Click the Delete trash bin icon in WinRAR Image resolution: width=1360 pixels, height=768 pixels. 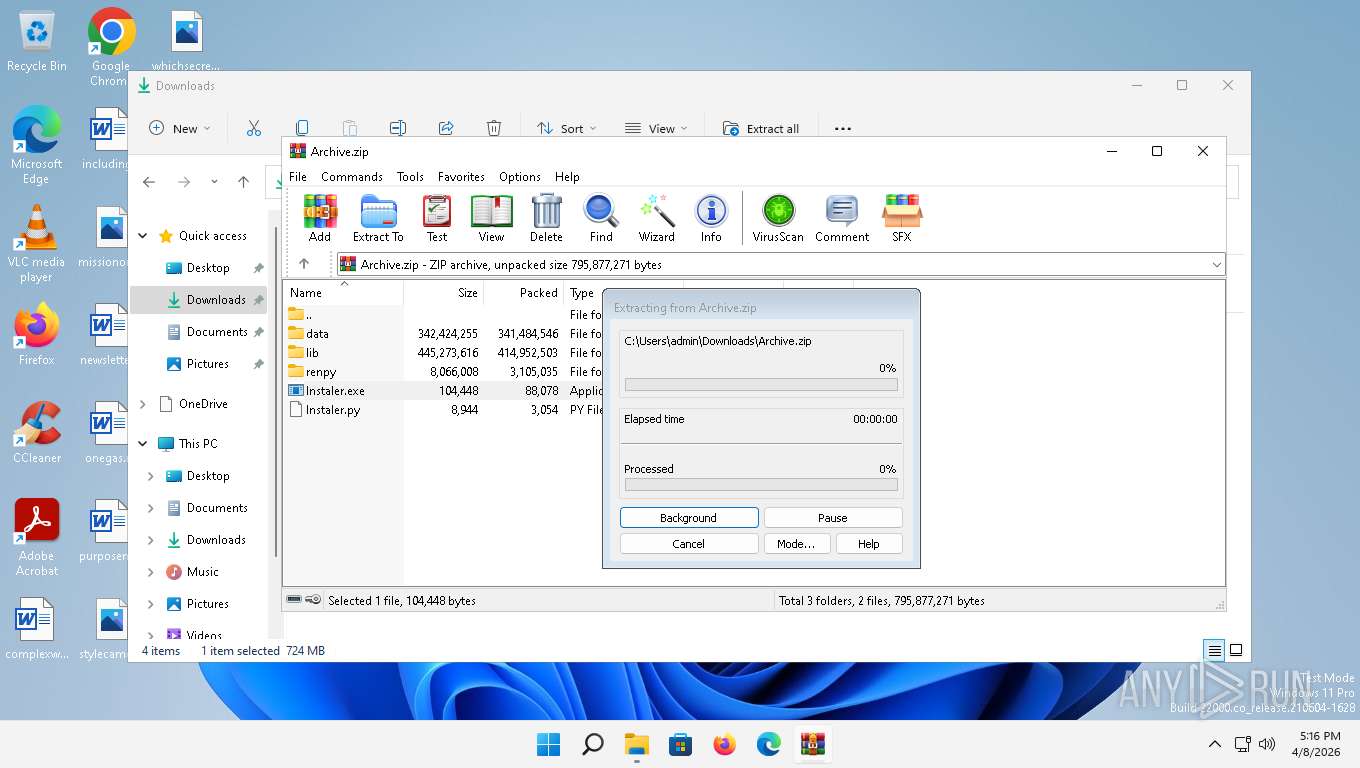(x=546, y=218)
